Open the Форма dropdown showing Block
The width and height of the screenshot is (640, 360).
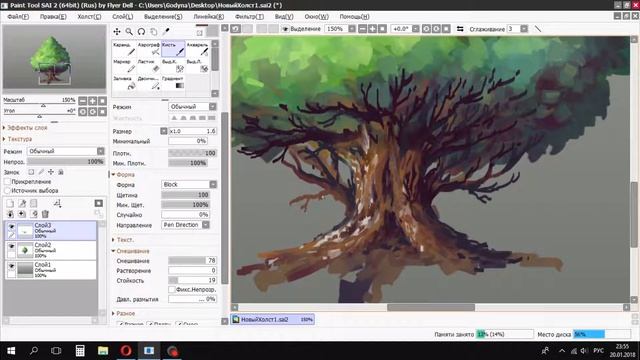point(189,184)
